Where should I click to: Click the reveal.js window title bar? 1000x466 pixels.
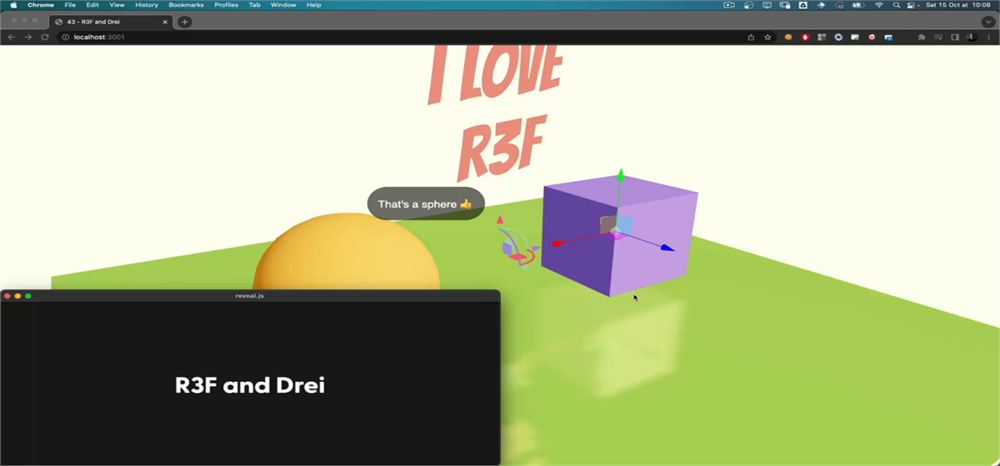(250, 296)
